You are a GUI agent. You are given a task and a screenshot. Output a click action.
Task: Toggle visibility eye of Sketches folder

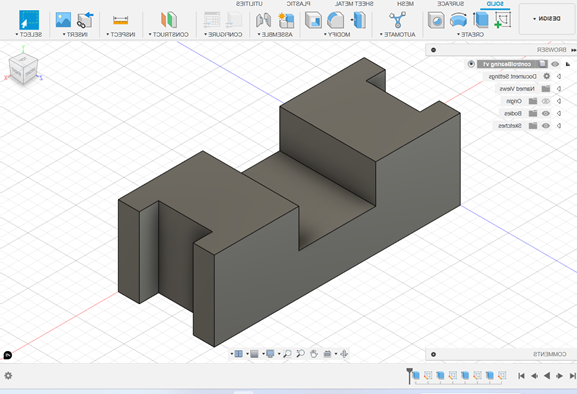tap(546, 126)
